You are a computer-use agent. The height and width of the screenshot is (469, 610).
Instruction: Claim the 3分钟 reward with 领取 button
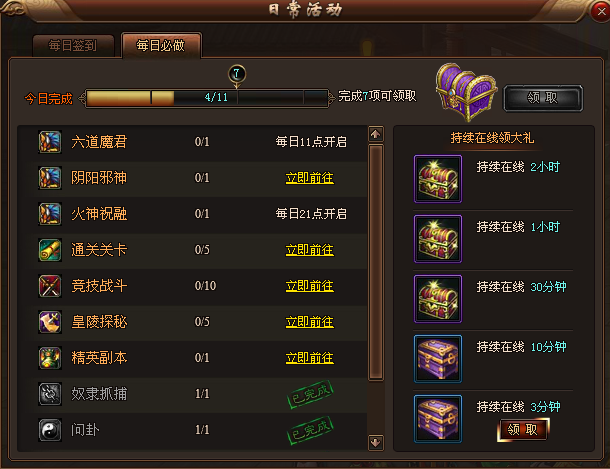(522, 430)
